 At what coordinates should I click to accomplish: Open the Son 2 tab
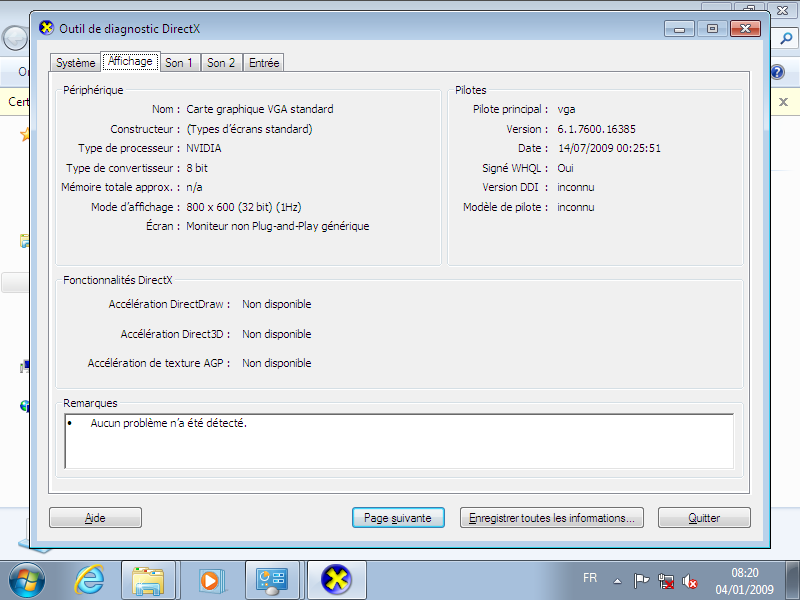221,63
